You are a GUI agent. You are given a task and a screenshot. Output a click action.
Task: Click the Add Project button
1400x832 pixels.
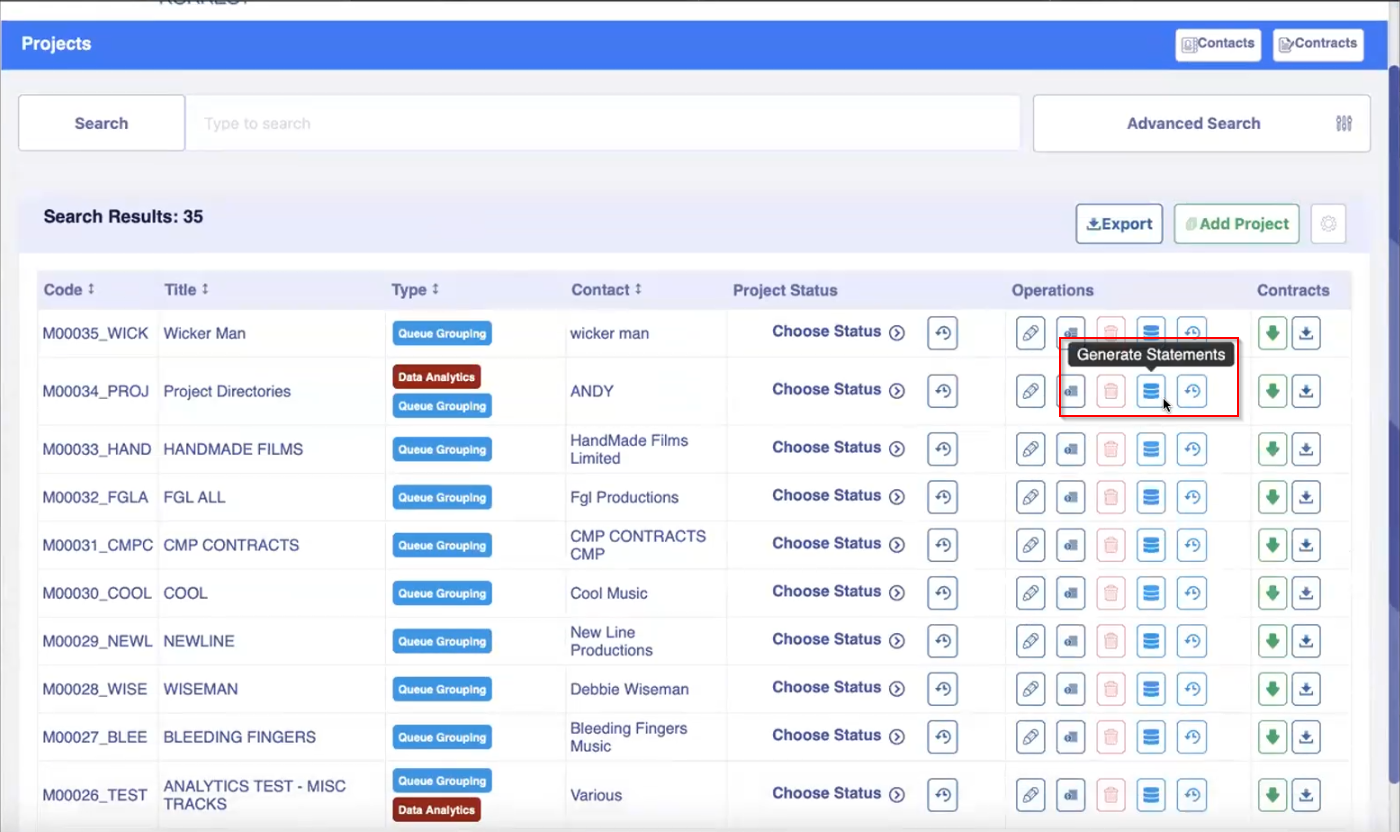pyautogui.click(x=1236, y=224)
